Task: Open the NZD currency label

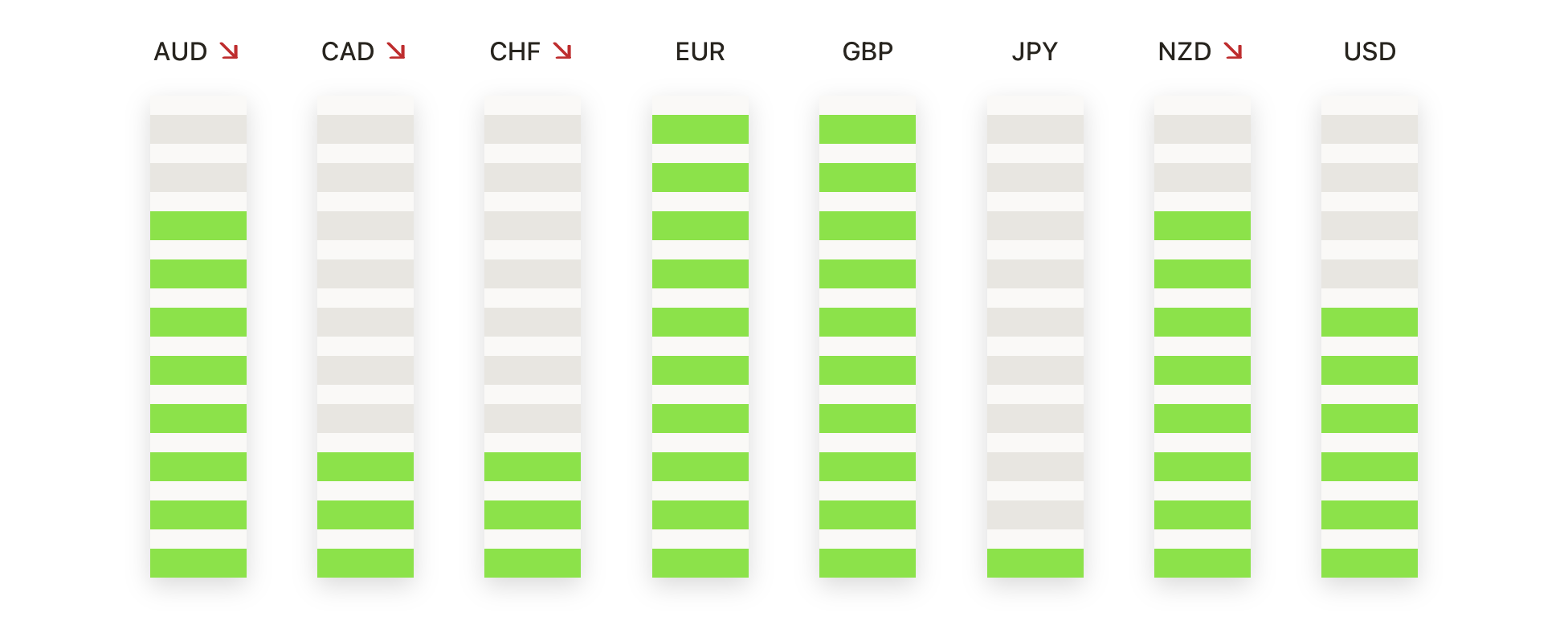Action: coord(1185,51)
